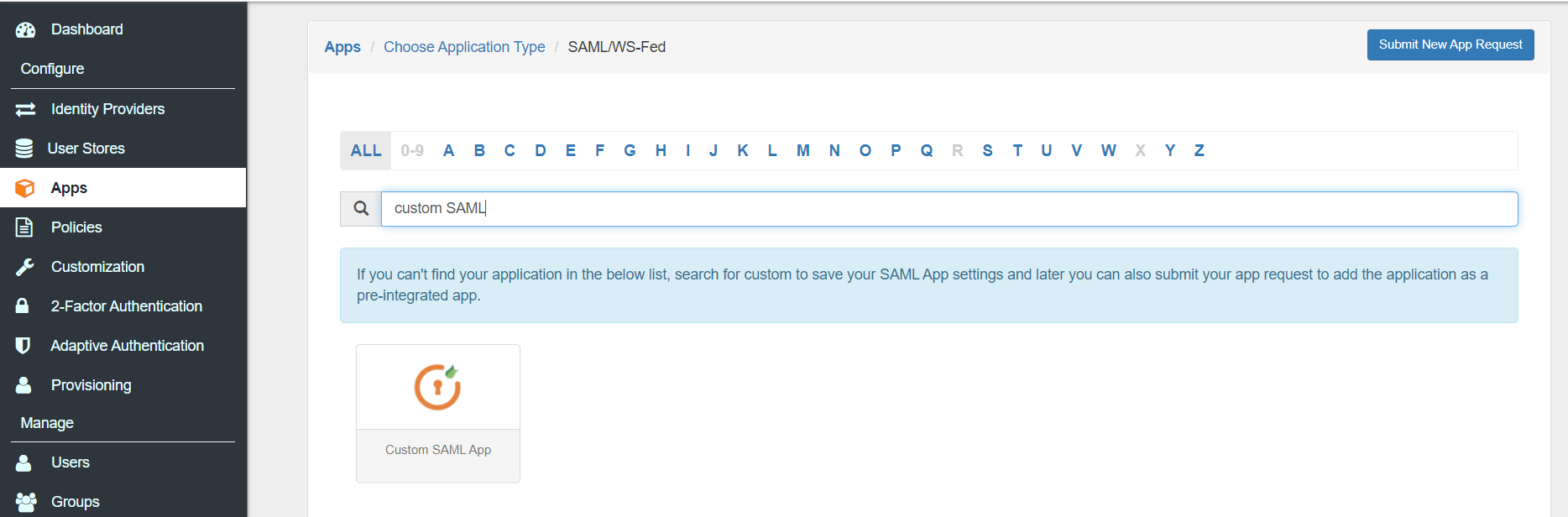Click the 2-Factor Authentication lock icon

pos(23,306)
